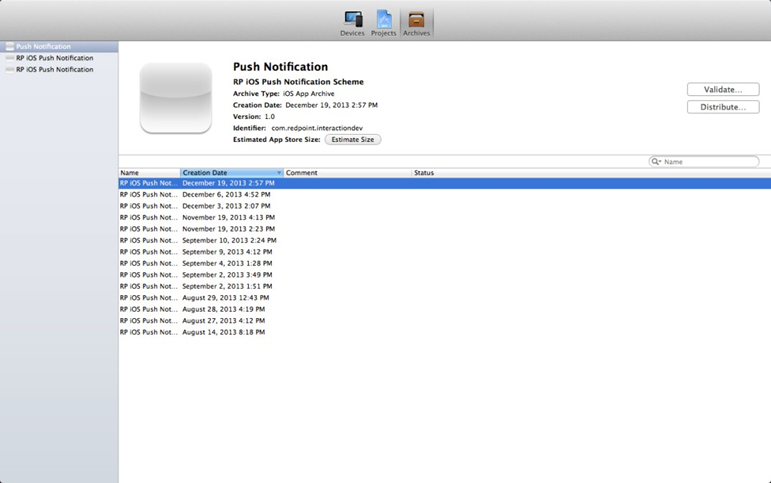Click the blank app icon thumbnail
This screenshot has width=771, height=483.
[176, 98]
